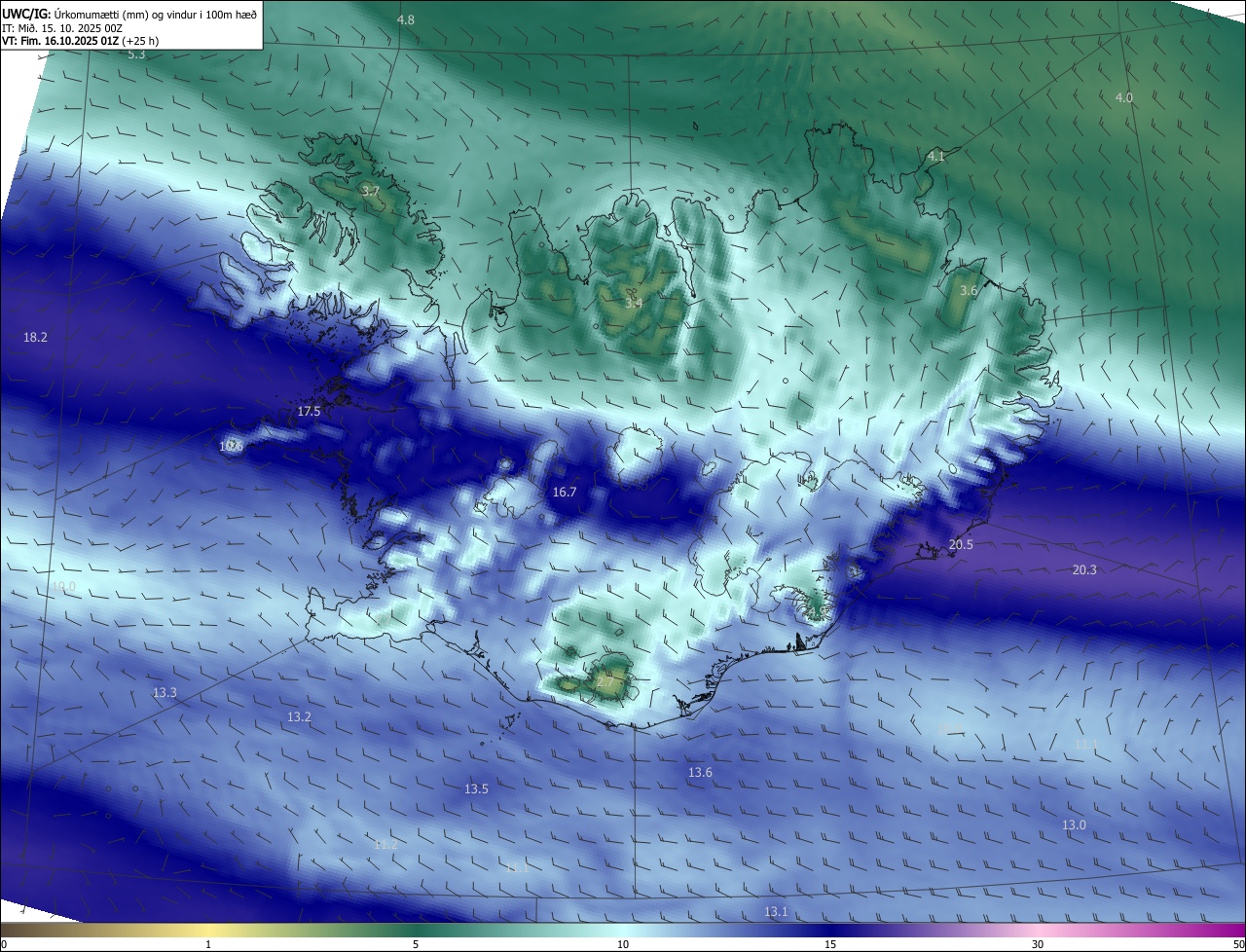
Task: Click the 0 label on color scale
Action: coord(4,944)
